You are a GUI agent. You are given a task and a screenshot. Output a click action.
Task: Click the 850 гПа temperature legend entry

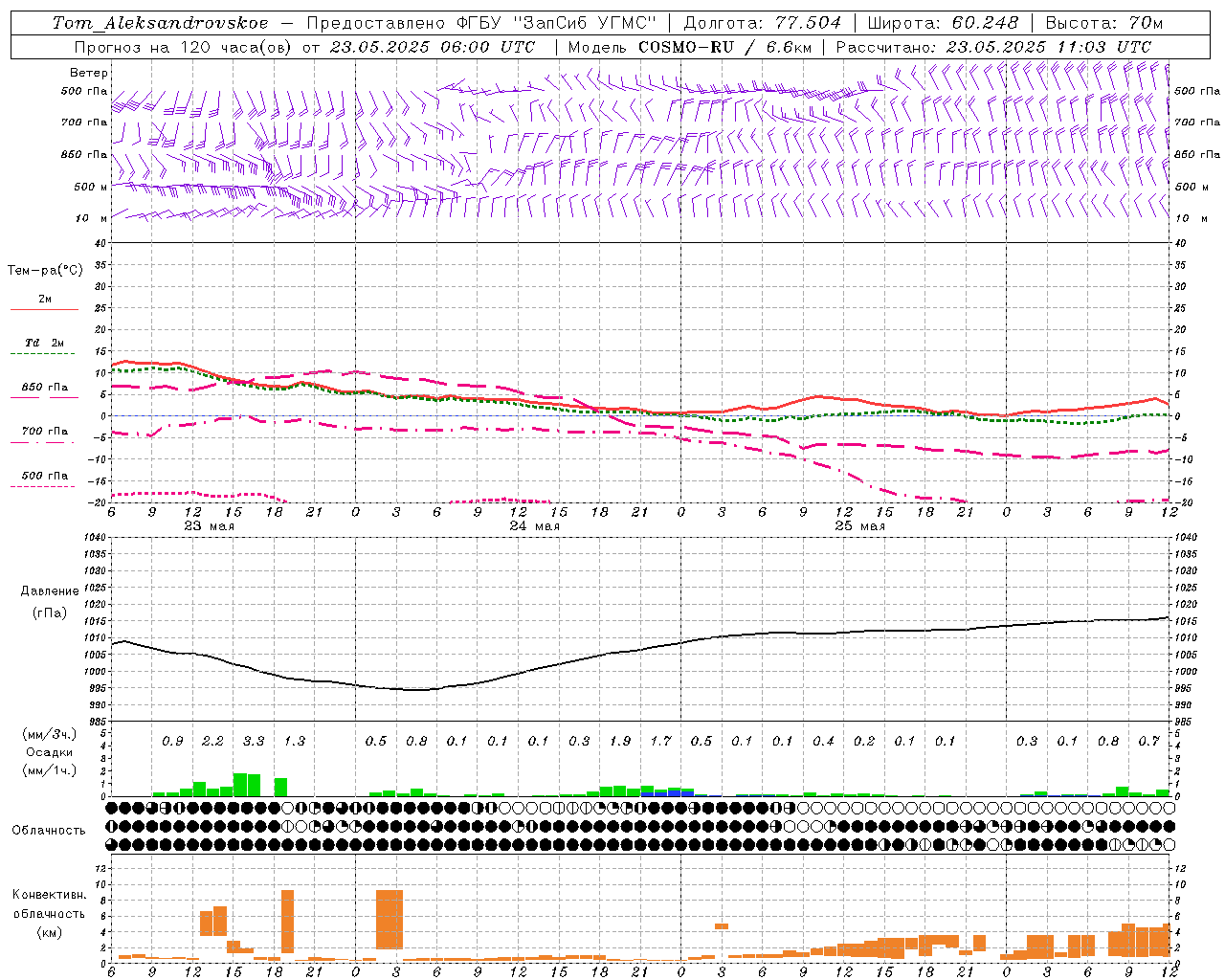45,388
